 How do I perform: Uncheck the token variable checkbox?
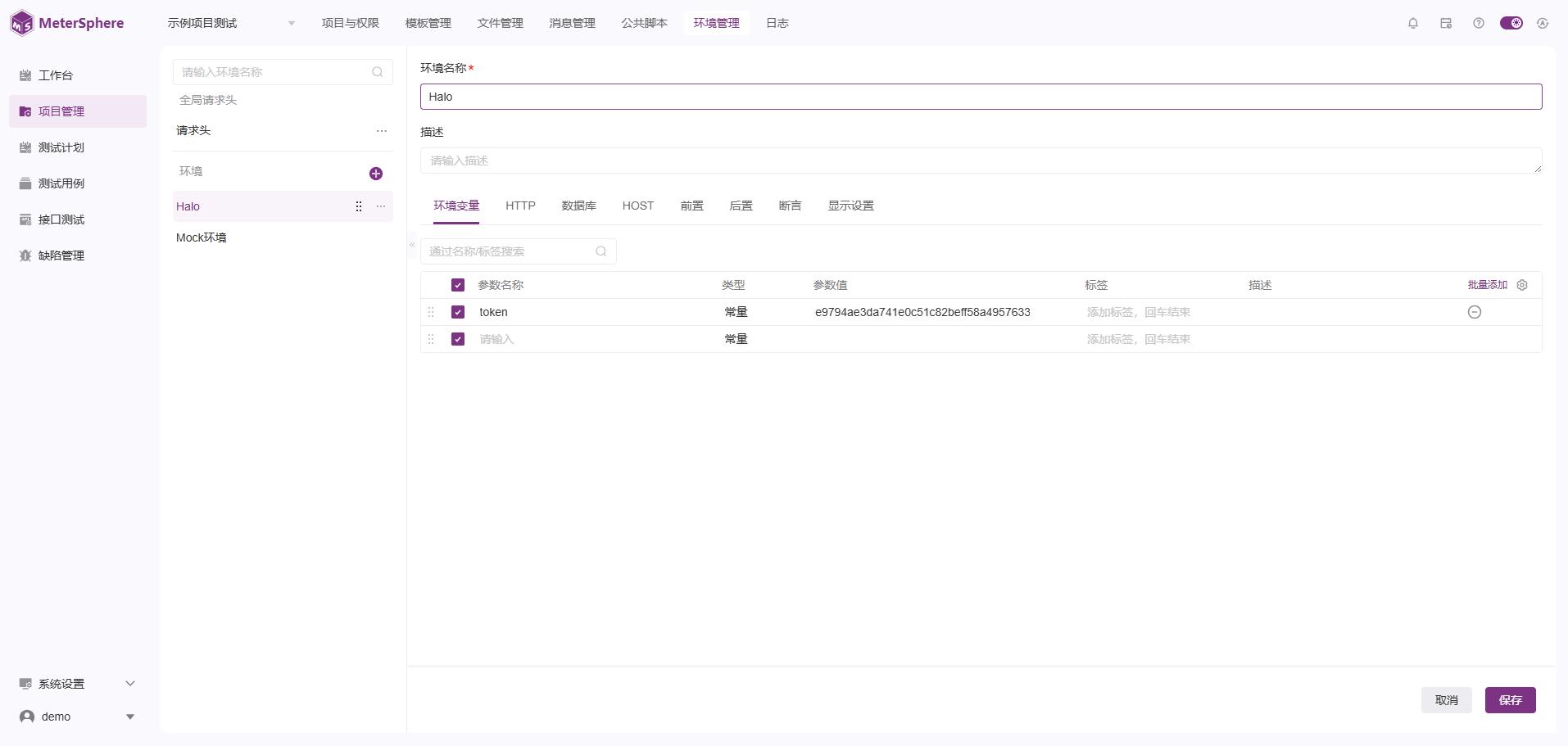point(458,312)
